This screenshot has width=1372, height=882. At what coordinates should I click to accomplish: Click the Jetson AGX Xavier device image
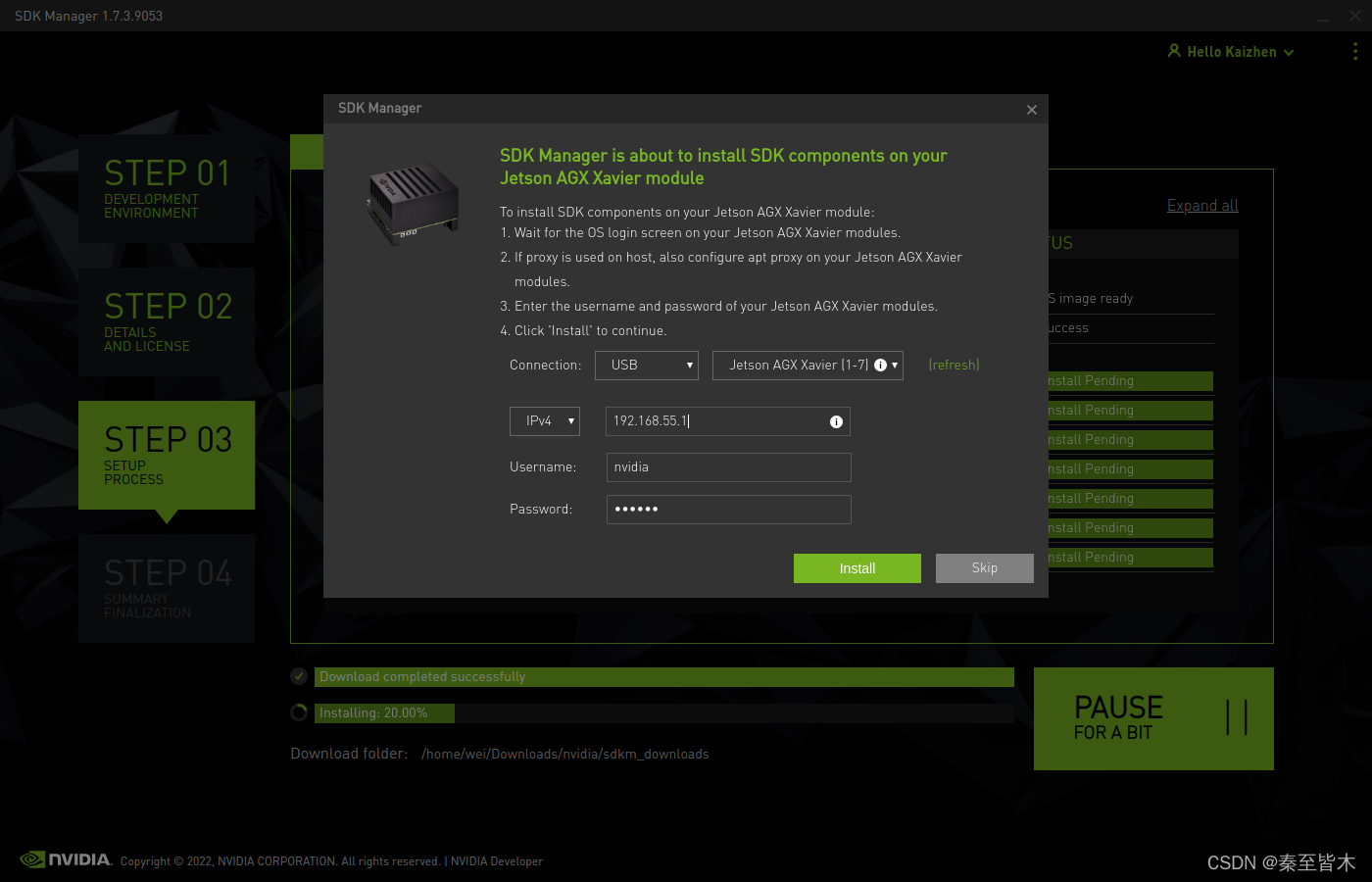(413, 205)
